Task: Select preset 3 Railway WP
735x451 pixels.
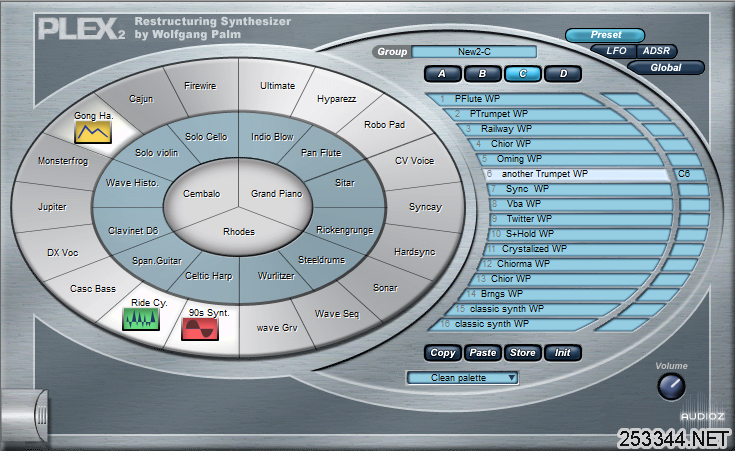Action: click(x=549, y=129)
